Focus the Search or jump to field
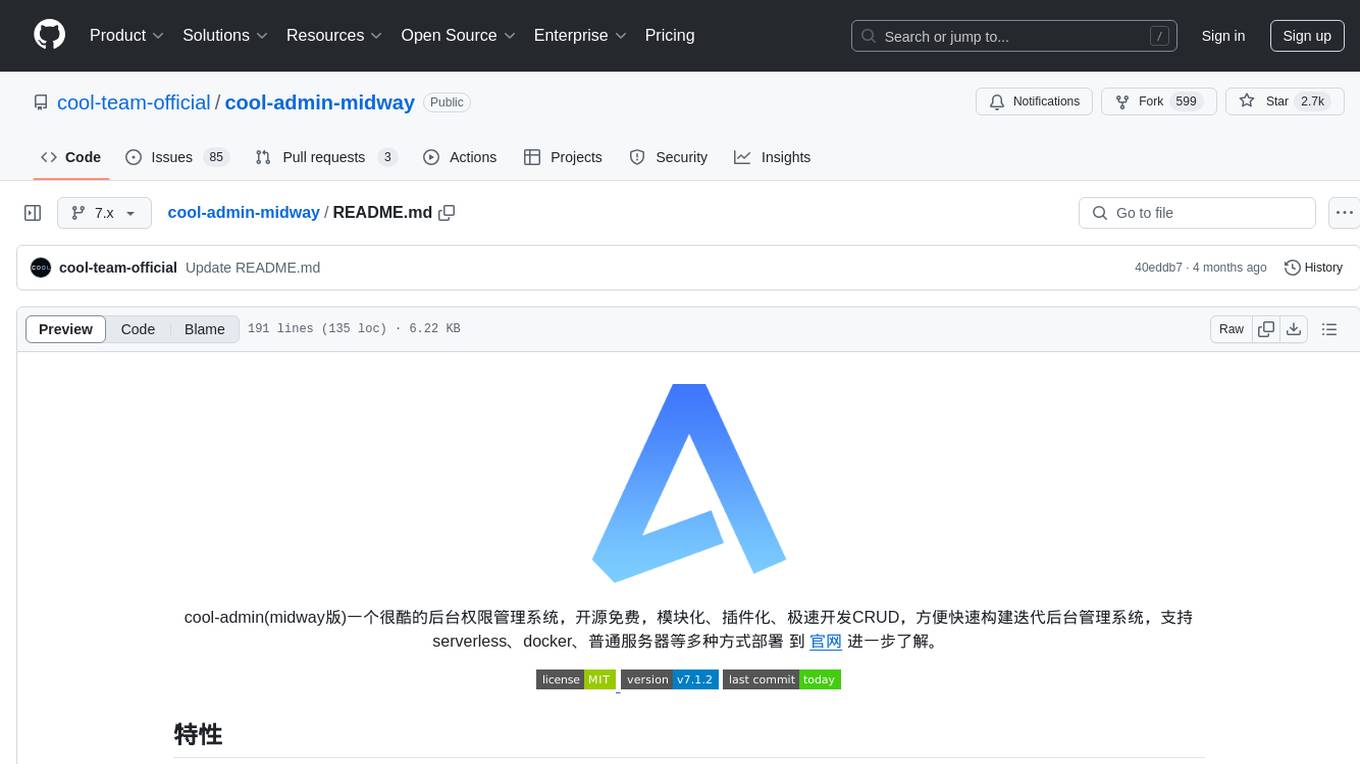1360x764 pixels. (1014, 36)
